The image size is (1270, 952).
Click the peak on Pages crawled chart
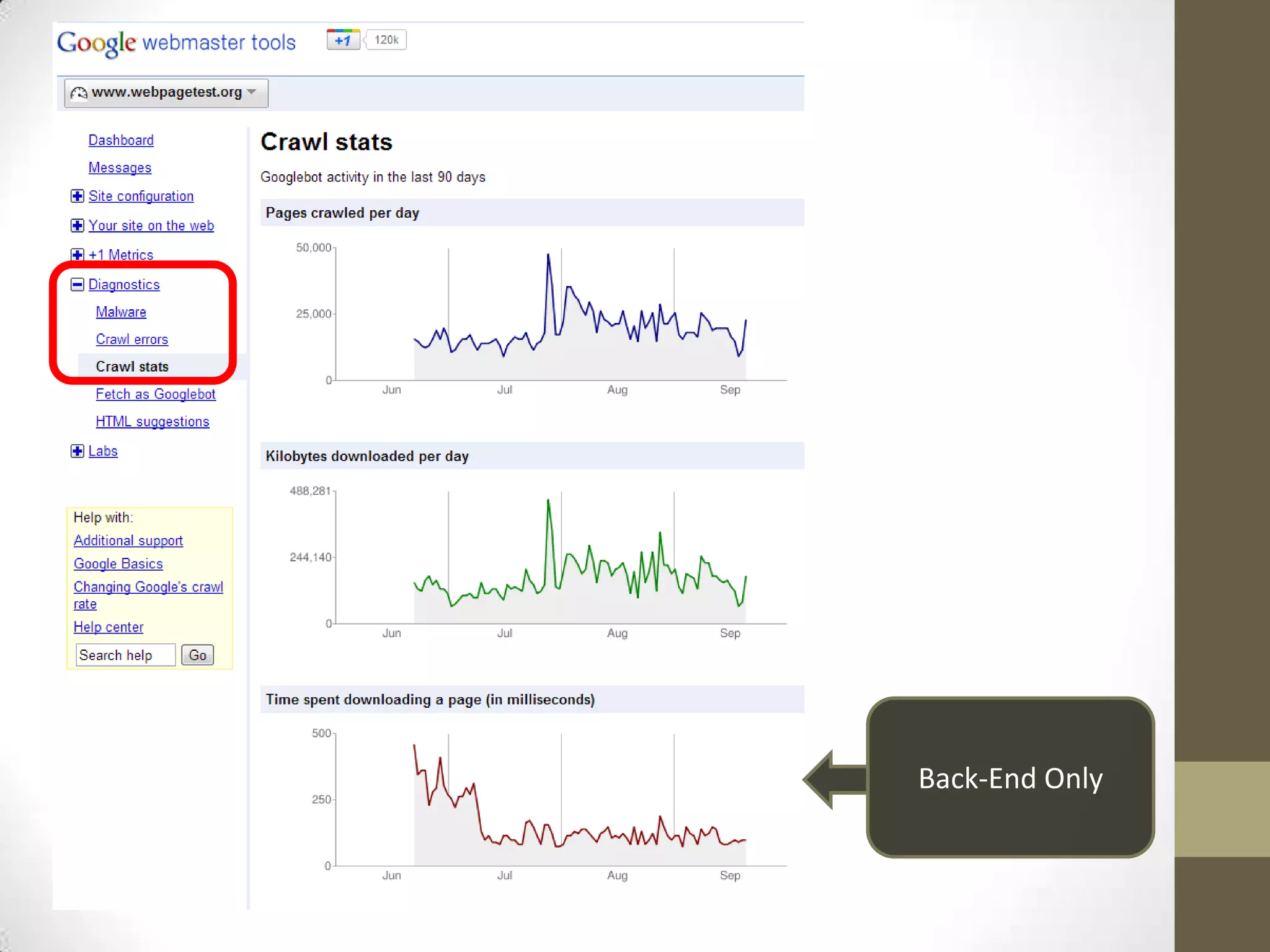[548, 255]
